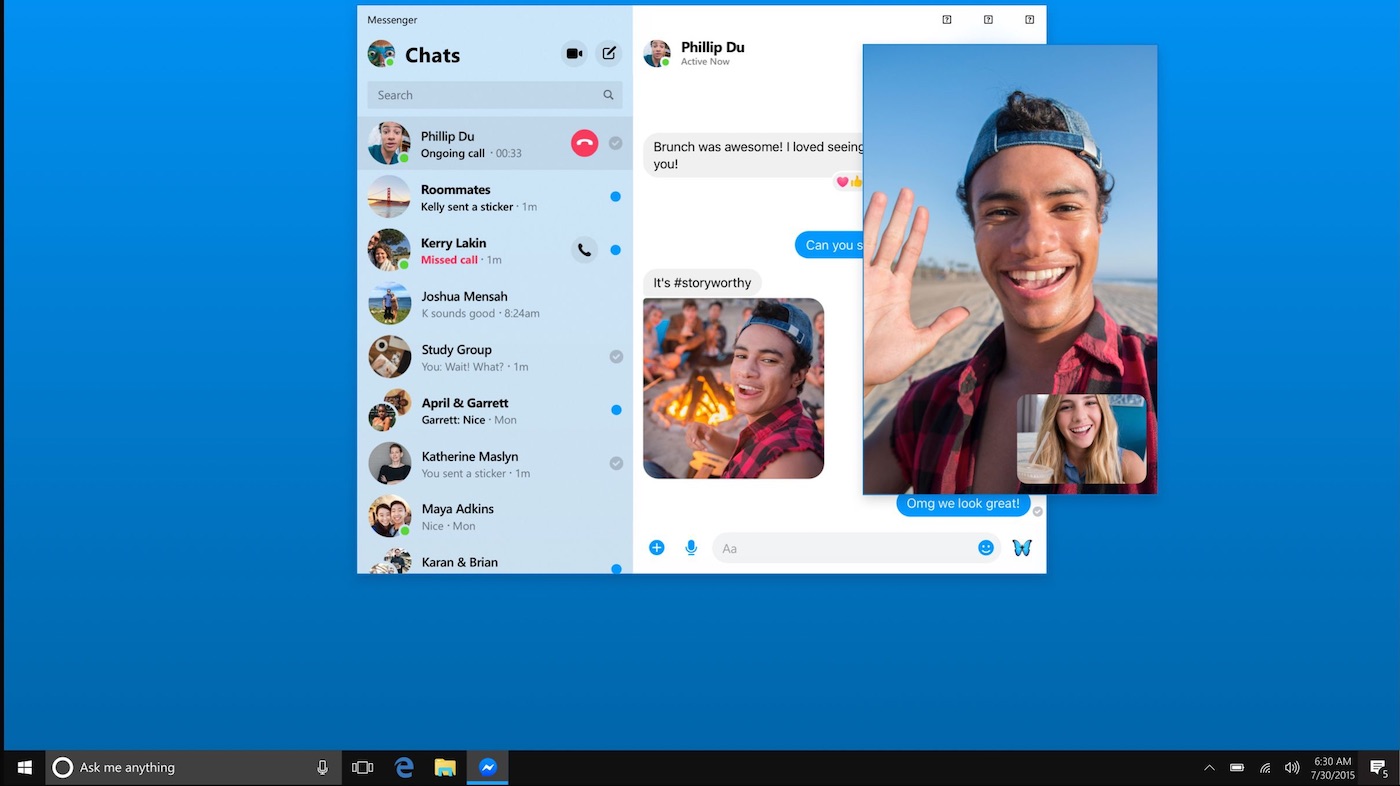The height and width of the screenshot is (786, 1400).
Task: Compose a new message with the pencil icon
Action: [x=609, y=54]
